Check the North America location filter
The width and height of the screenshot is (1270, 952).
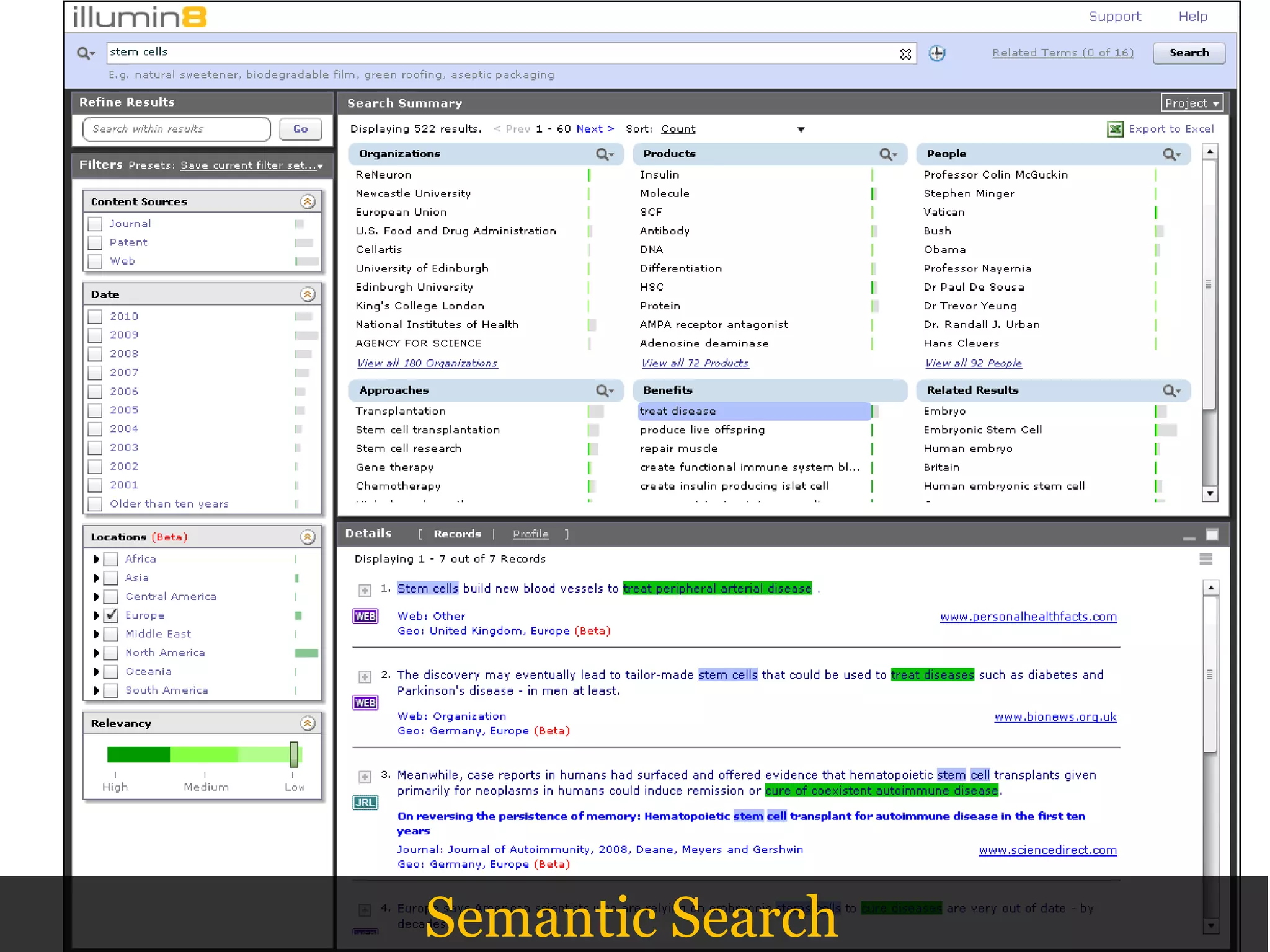point(111,653)
